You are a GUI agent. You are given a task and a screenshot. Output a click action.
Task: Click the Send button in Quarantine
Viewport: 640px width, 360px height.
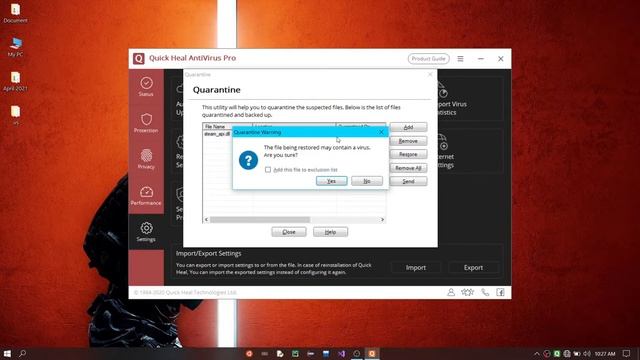[408, 181]
